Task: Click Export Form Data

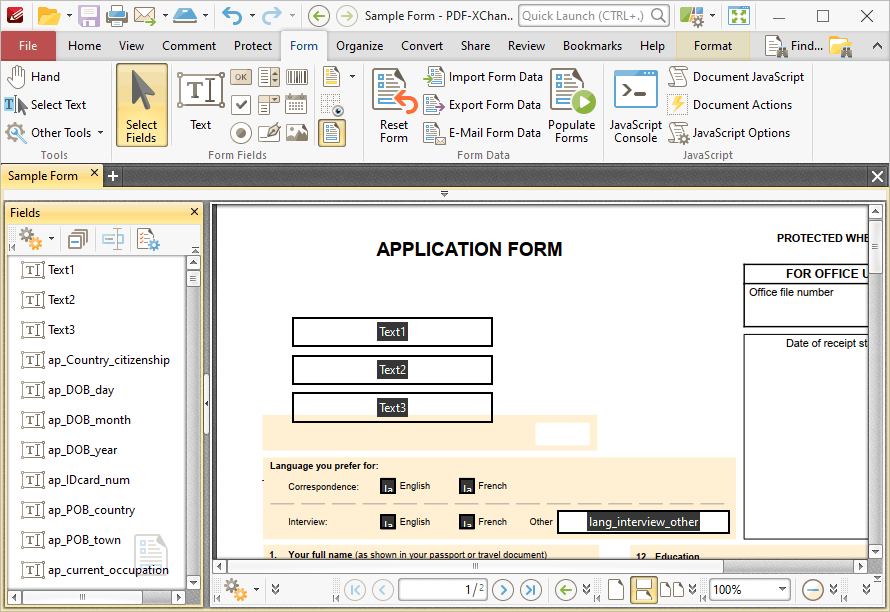Action: [x=482, y=104]
